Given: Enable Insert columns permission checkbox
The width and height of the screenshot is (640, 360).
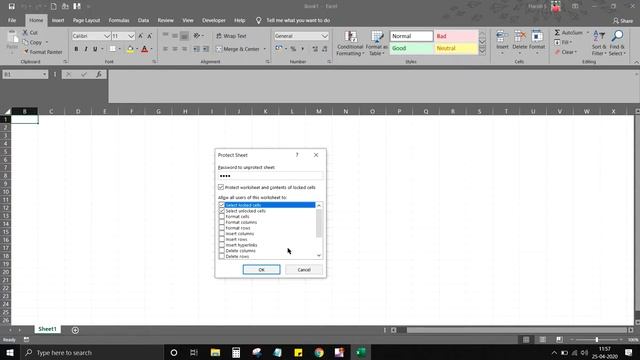Looking at the screenshot, I should click(222, 234).
